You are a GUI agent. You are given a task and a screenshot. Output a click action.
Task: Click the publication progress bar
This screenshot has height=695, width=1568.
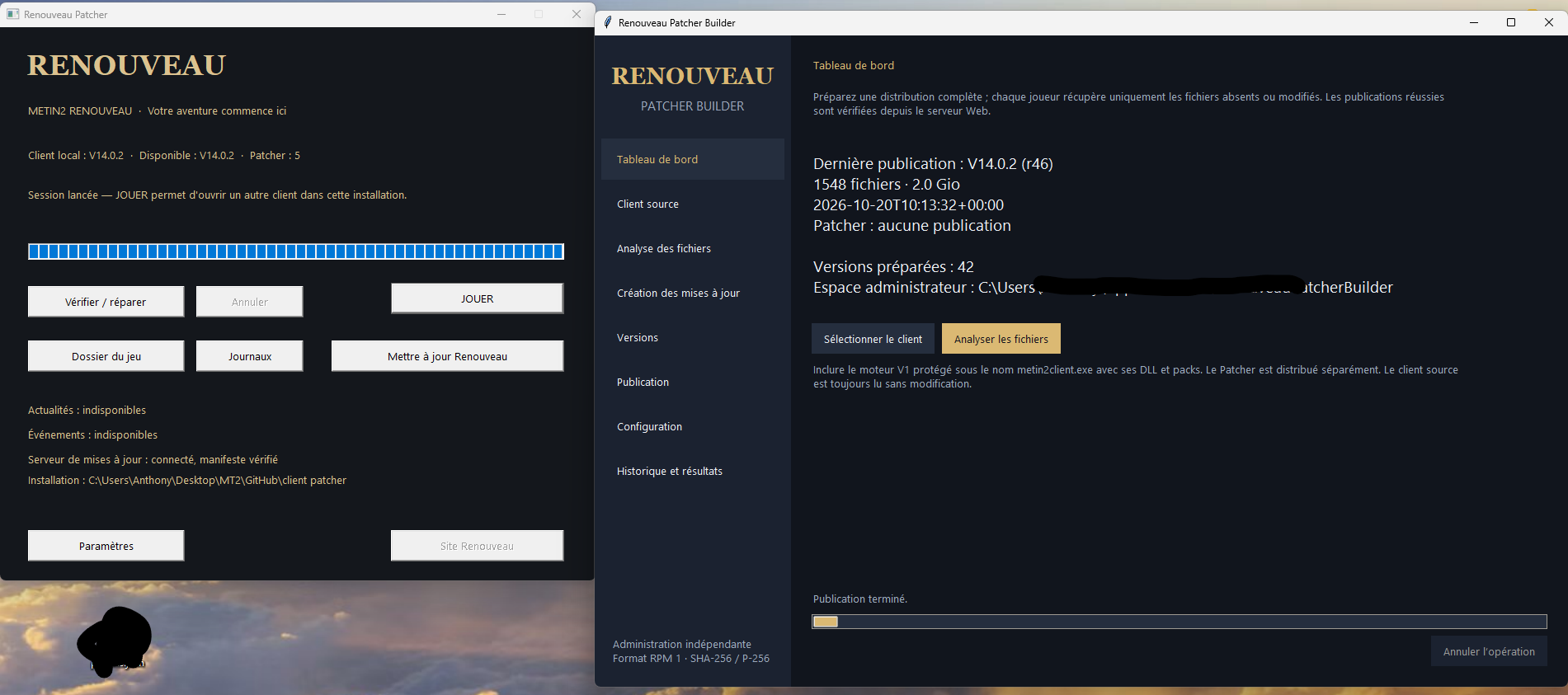pos(1179,622)
